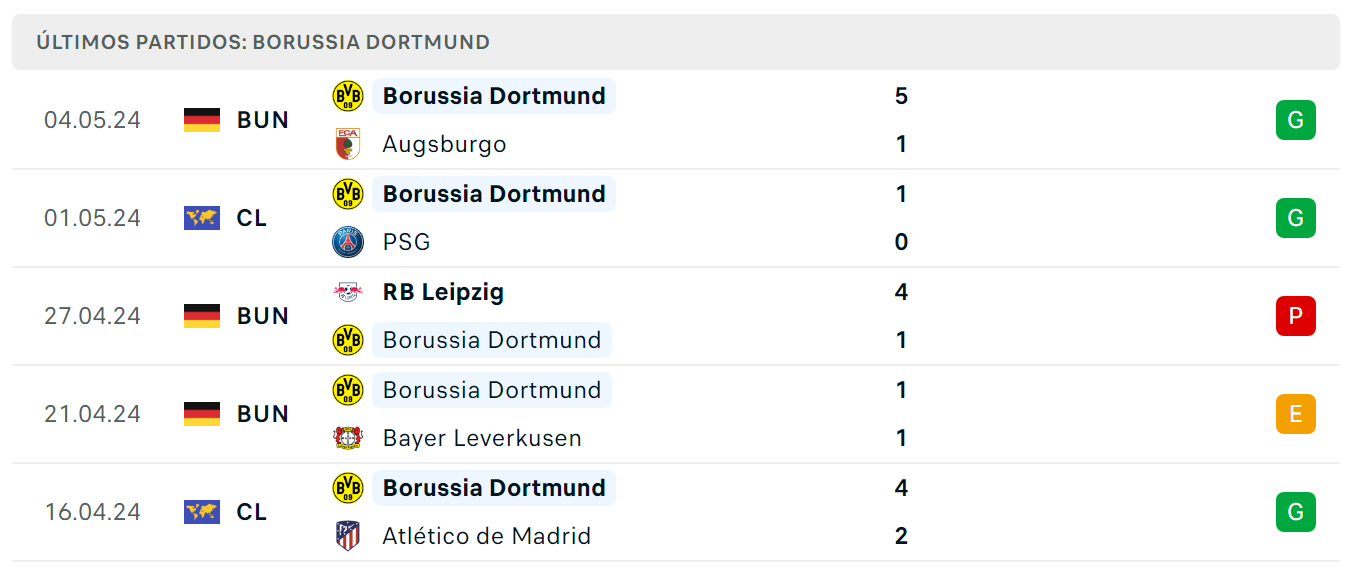1354x575 pixels.
Task: Click the Últimos Partidos: Borussia Dortmund header
Action: pos(263,42)
